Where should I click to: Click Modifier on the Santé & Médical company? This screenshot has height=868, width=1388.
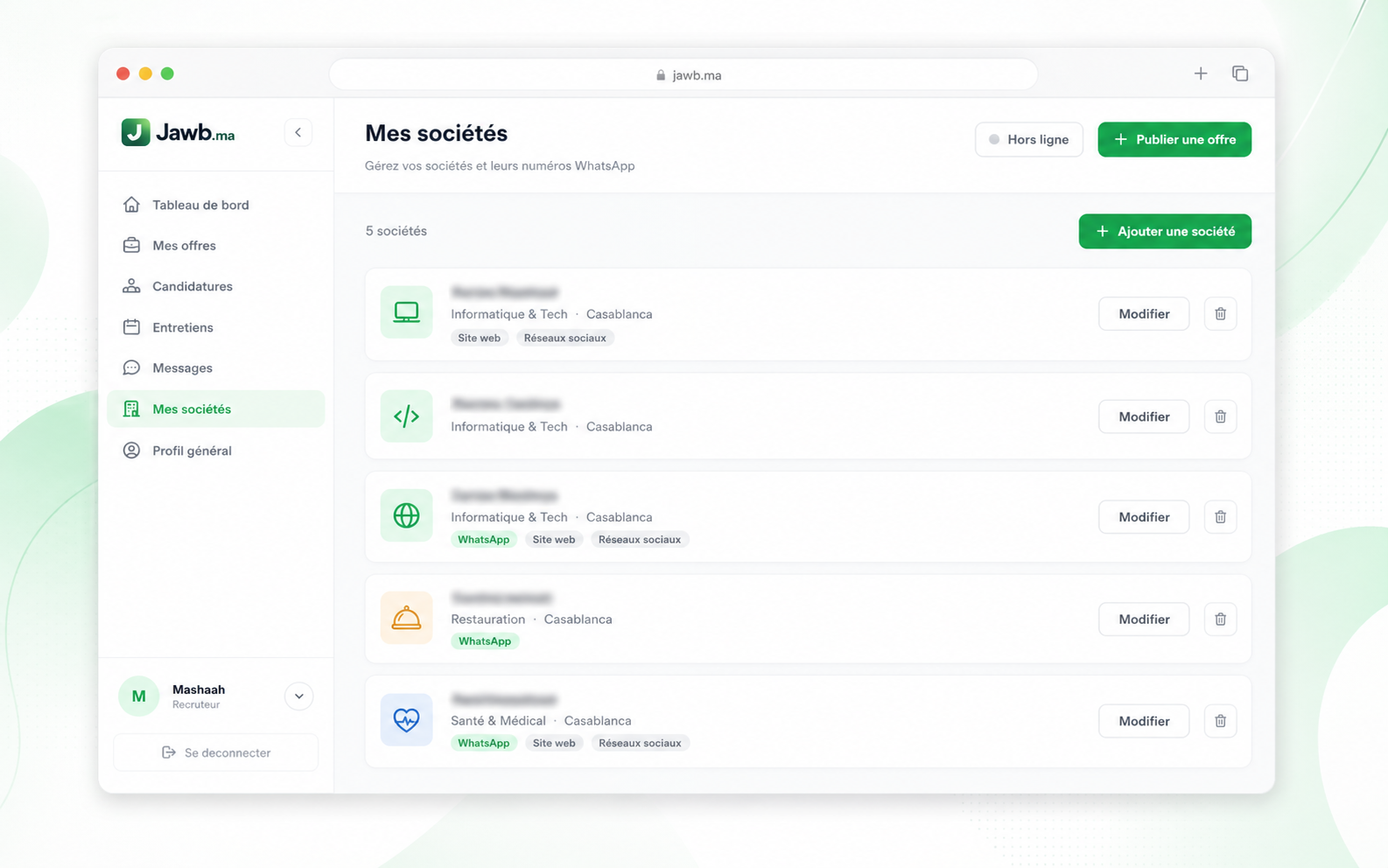(1144, 721)
